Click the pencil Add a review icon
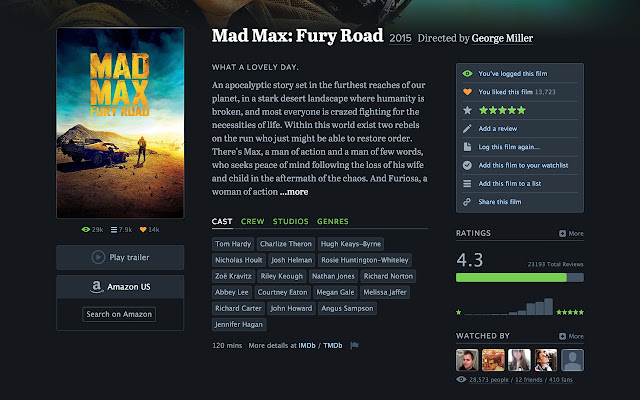 467,129
